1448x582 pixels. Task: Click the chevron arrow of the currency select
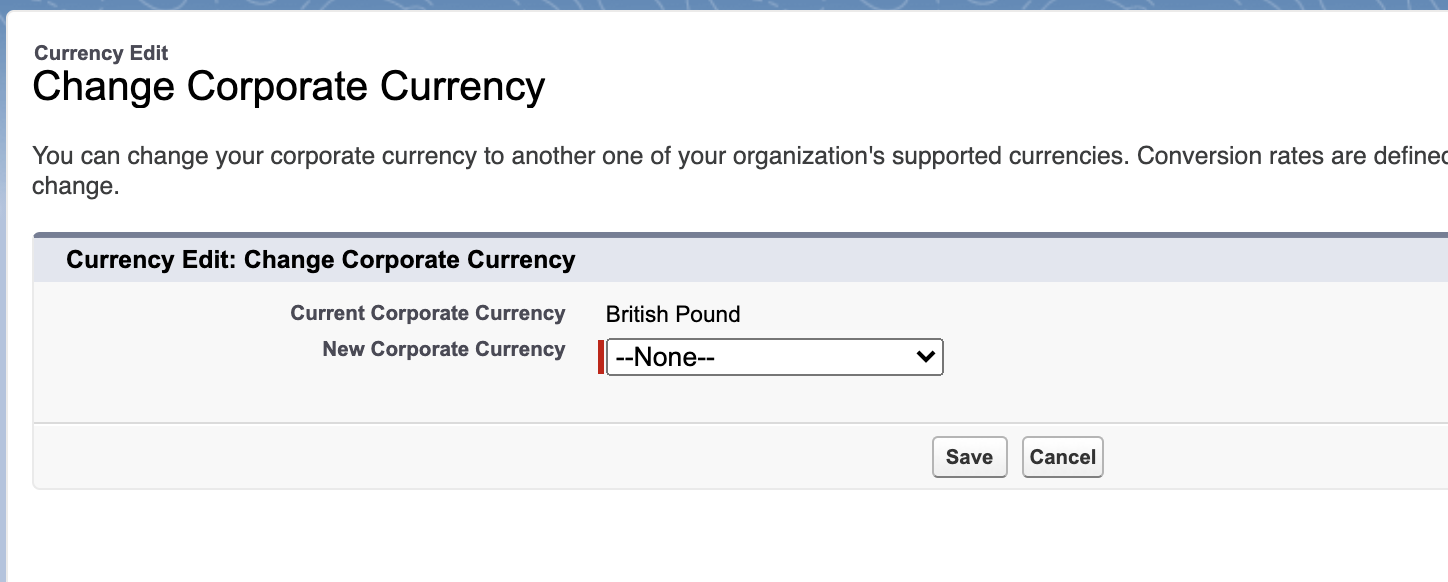point(926,356)
